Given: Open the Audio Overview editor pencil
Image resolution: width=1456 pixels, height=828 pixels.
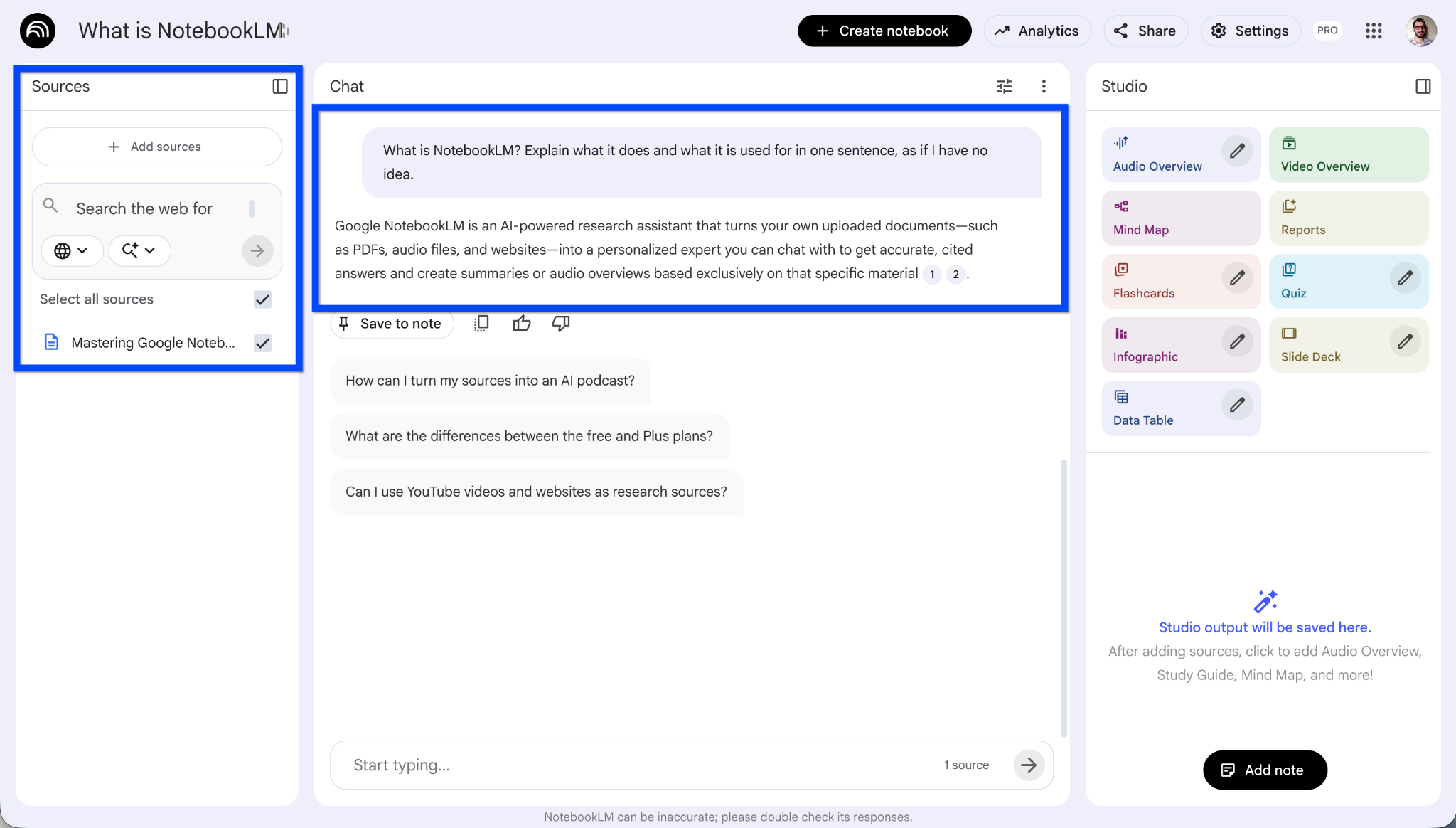Looking at the screenshot, I should 1236,151.
